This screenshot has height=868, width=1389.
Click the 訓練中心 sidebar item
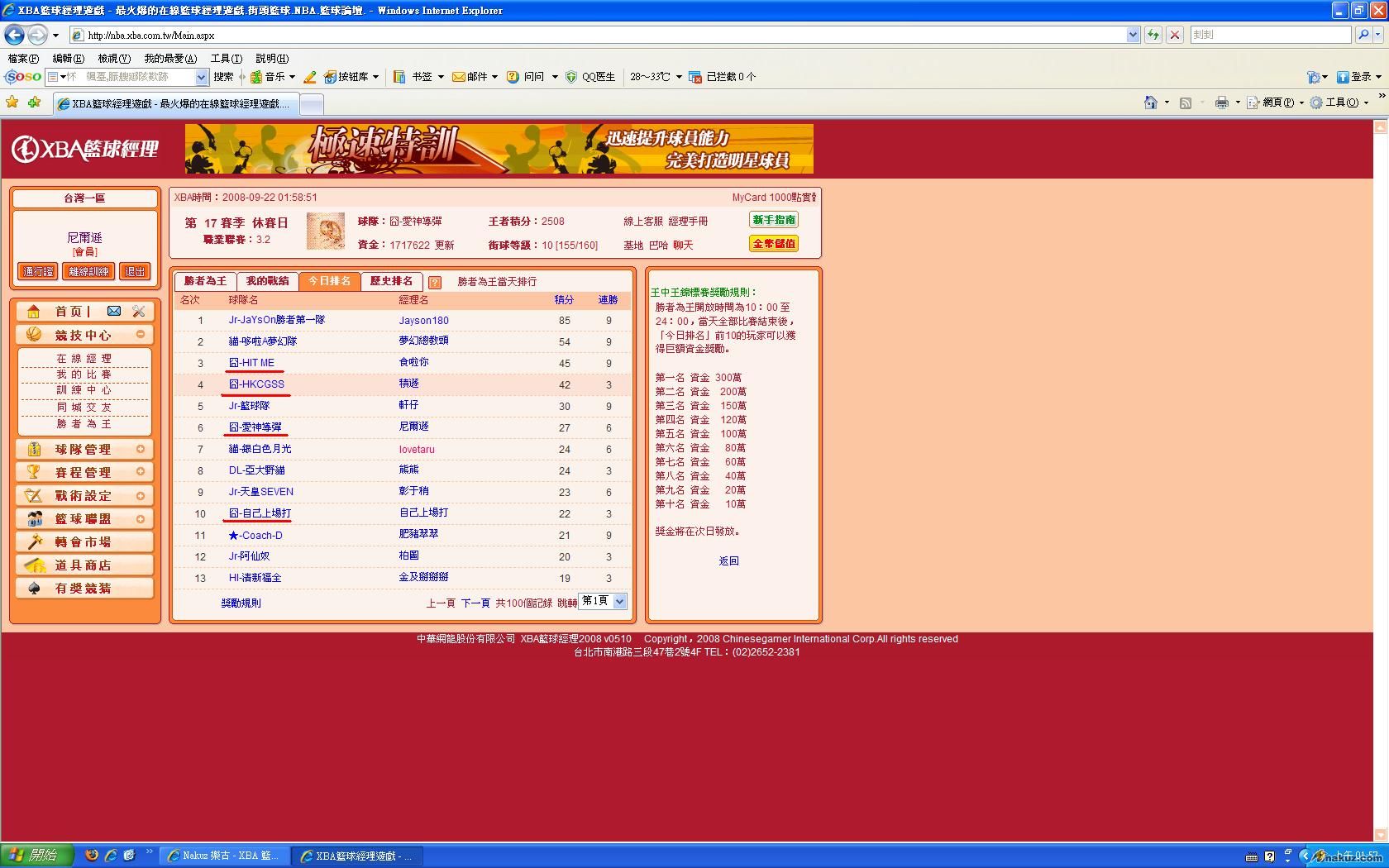coord(84,390)
